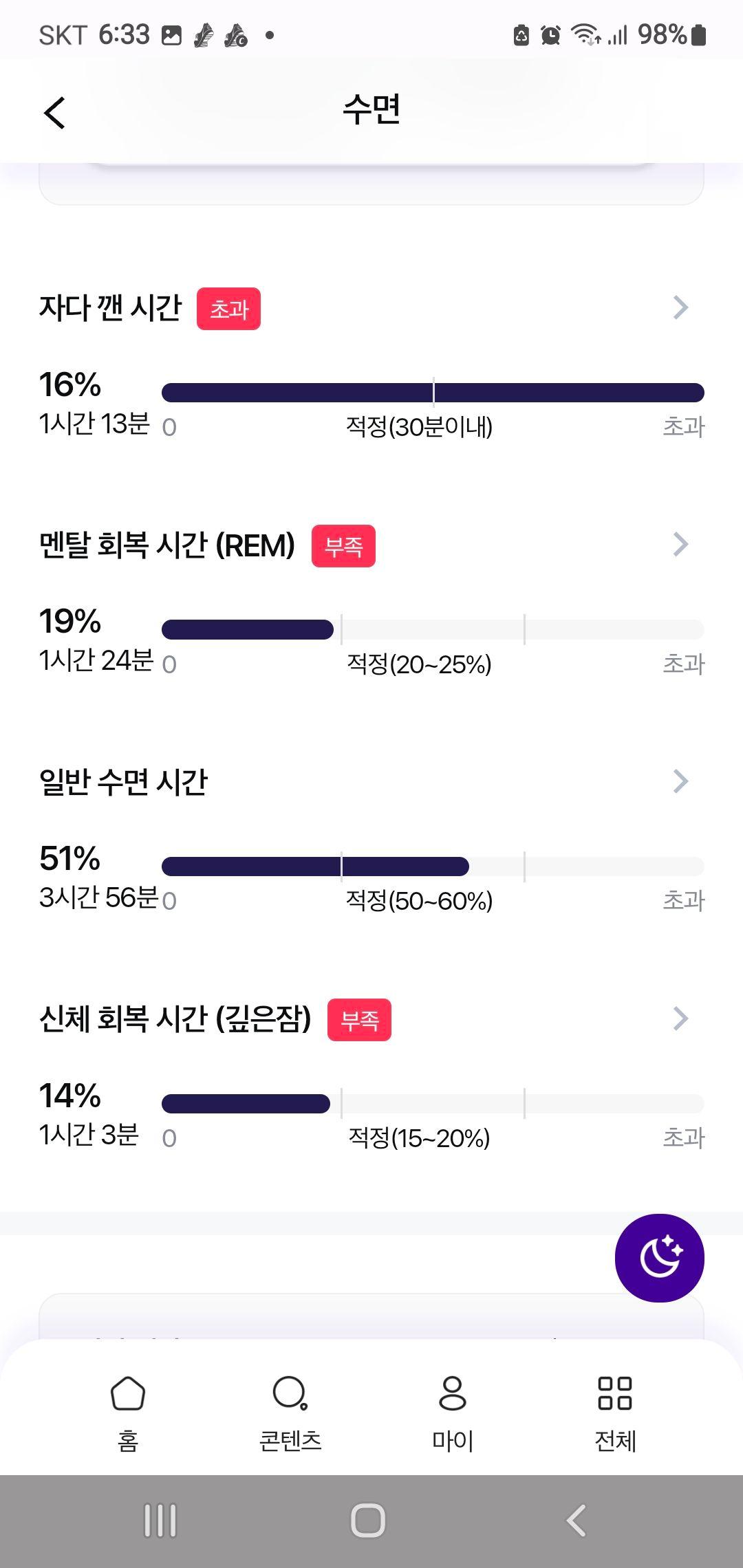This screenshot has height=1568, width=743.
Task: Open 마이 profile tab icon
Action: 453,1393
